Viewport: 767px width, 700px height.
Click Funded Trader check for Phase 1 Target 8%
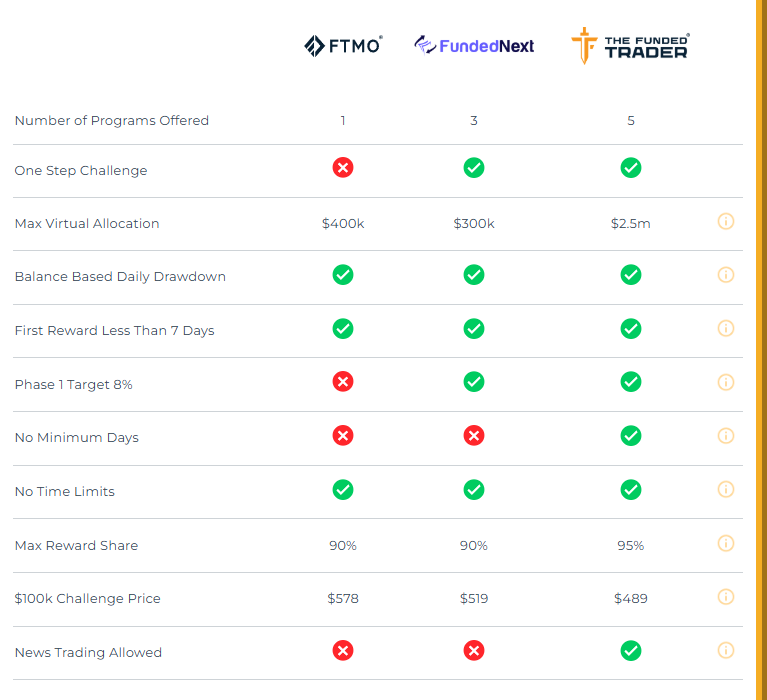tap(631, 382)
